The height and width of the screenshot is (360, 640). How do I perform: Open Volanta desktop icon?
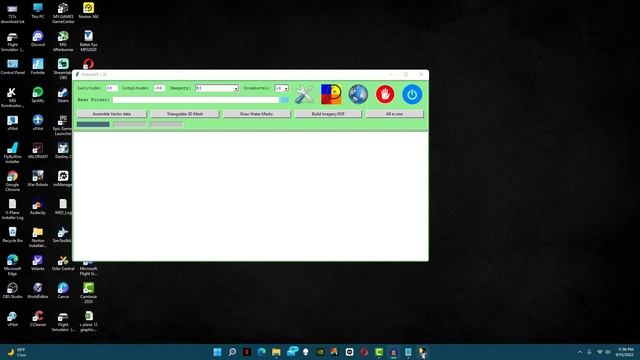click(38, 262)
